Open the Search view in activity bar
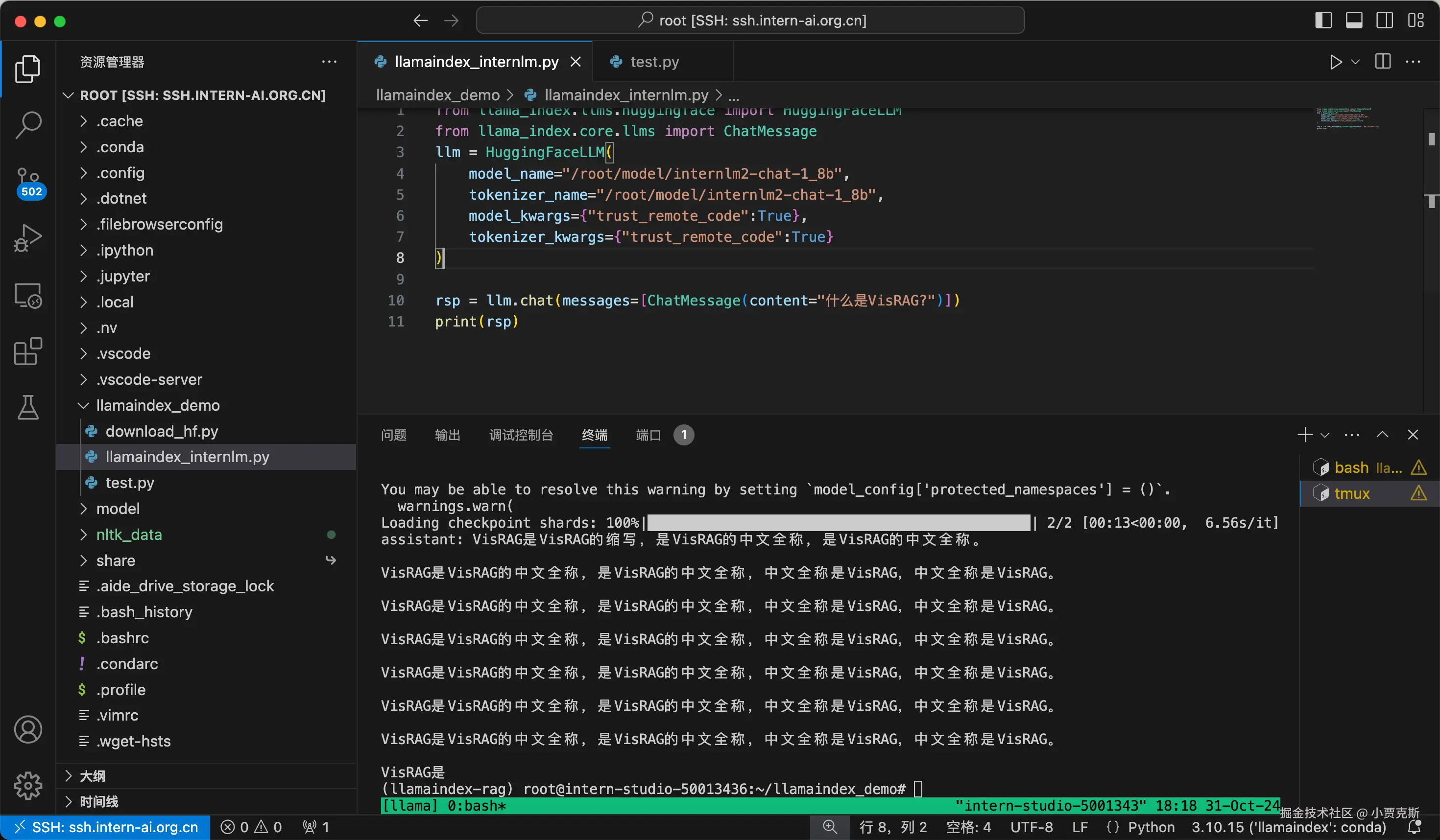Screen dimensions: 1440x840 click(x=27, y=124)
